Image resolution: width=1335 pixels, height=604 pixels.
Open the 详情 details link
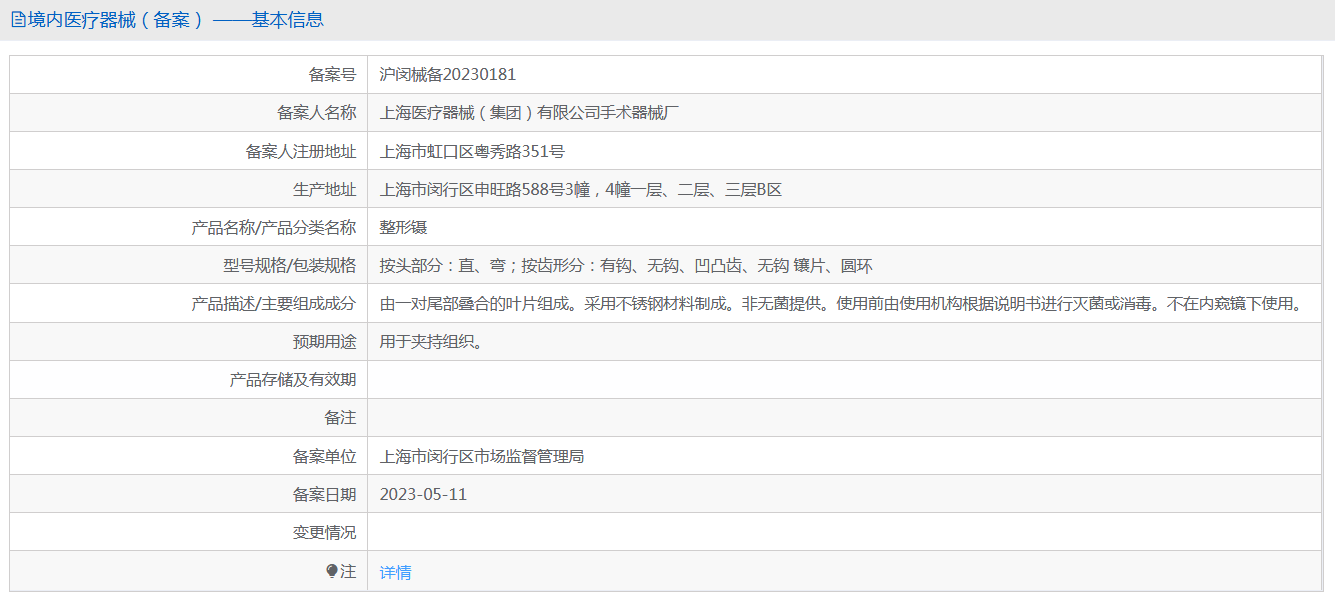pyautogui.click(x=395, y=572)
